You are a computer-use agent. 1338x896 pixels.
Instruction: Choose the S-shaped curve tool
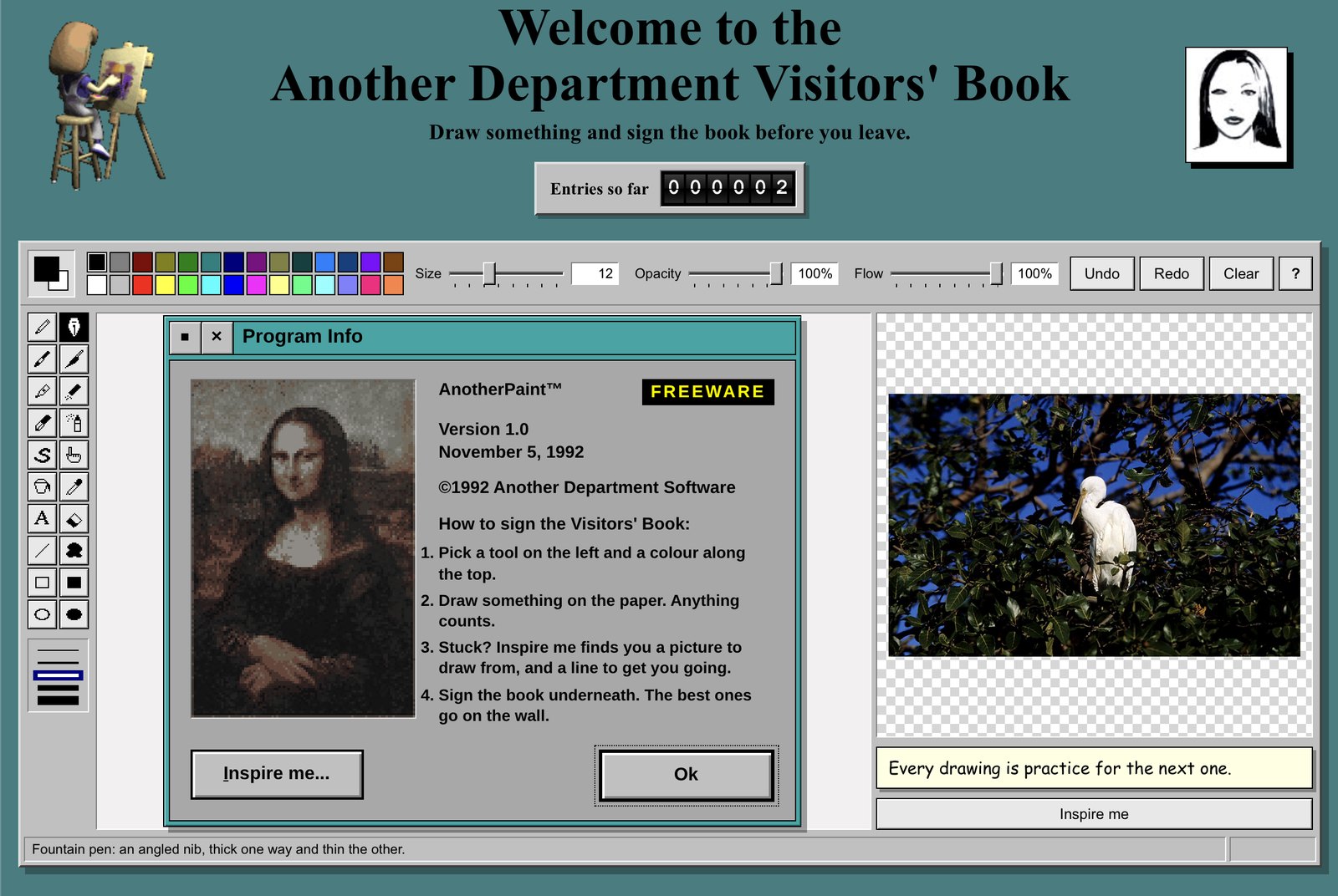click(x=42, y=455)
